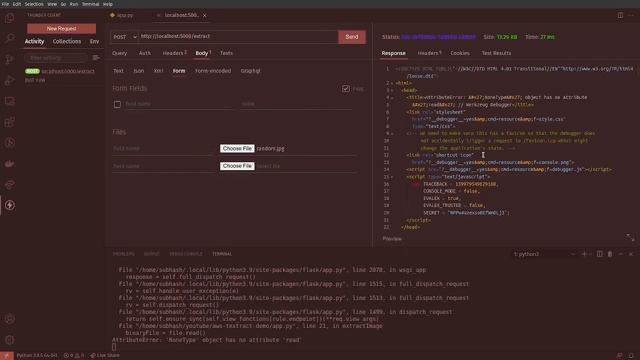Open editor more actions ellipsis
The image size is (640, 360).
click(x=631, y=15)
